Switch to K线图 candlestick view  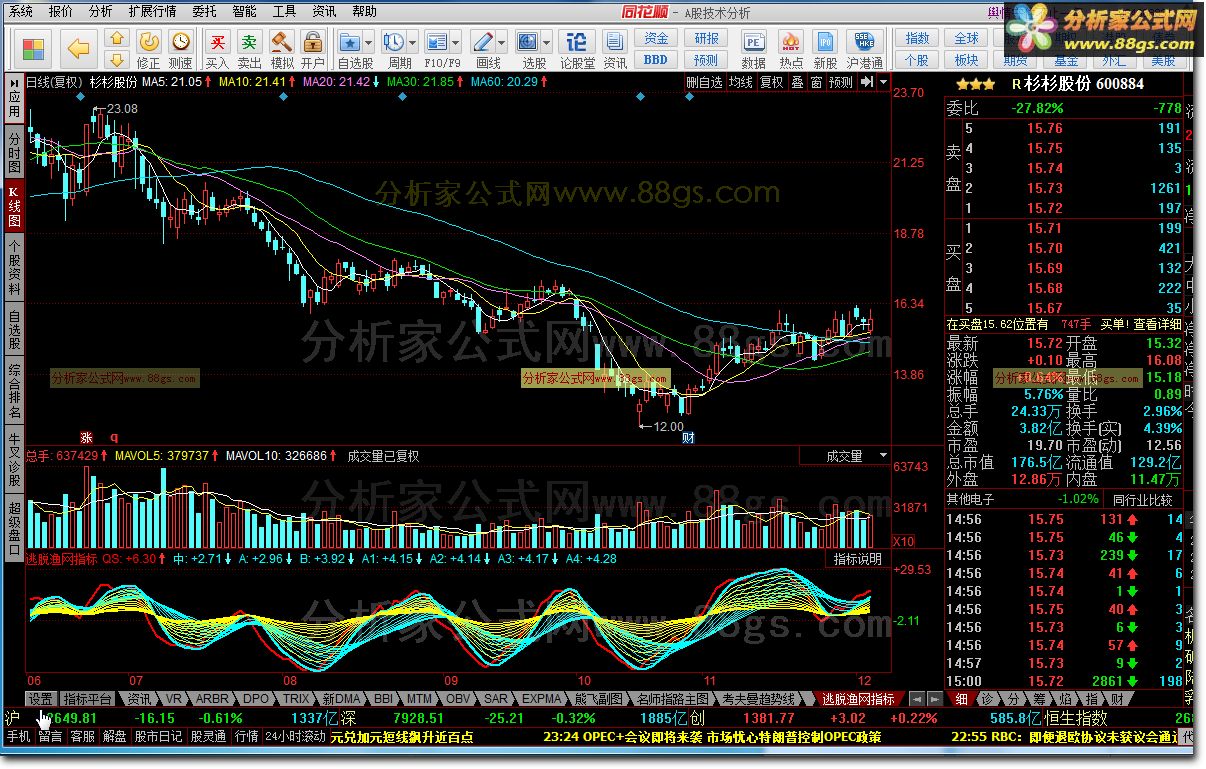point(13,206)
